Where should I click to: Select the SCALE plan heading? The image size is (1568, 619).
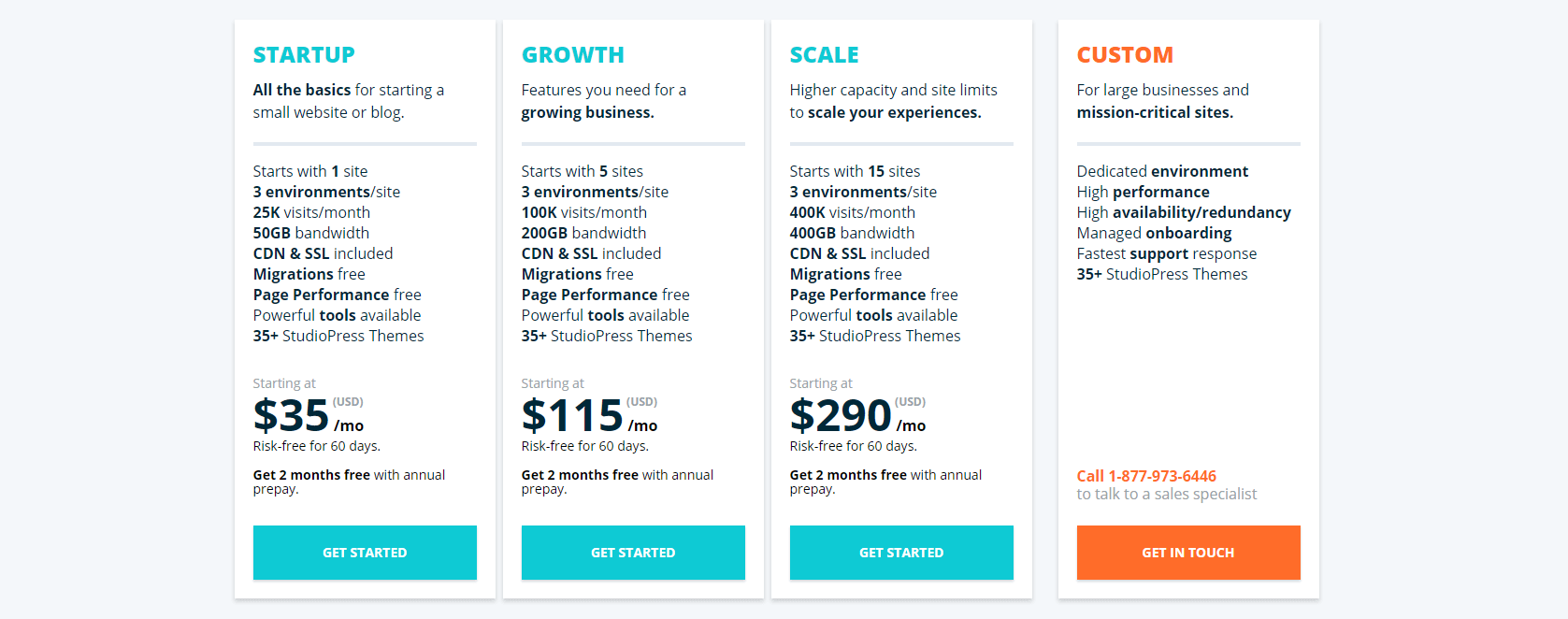pyautogui.click(x=824, y=54)
